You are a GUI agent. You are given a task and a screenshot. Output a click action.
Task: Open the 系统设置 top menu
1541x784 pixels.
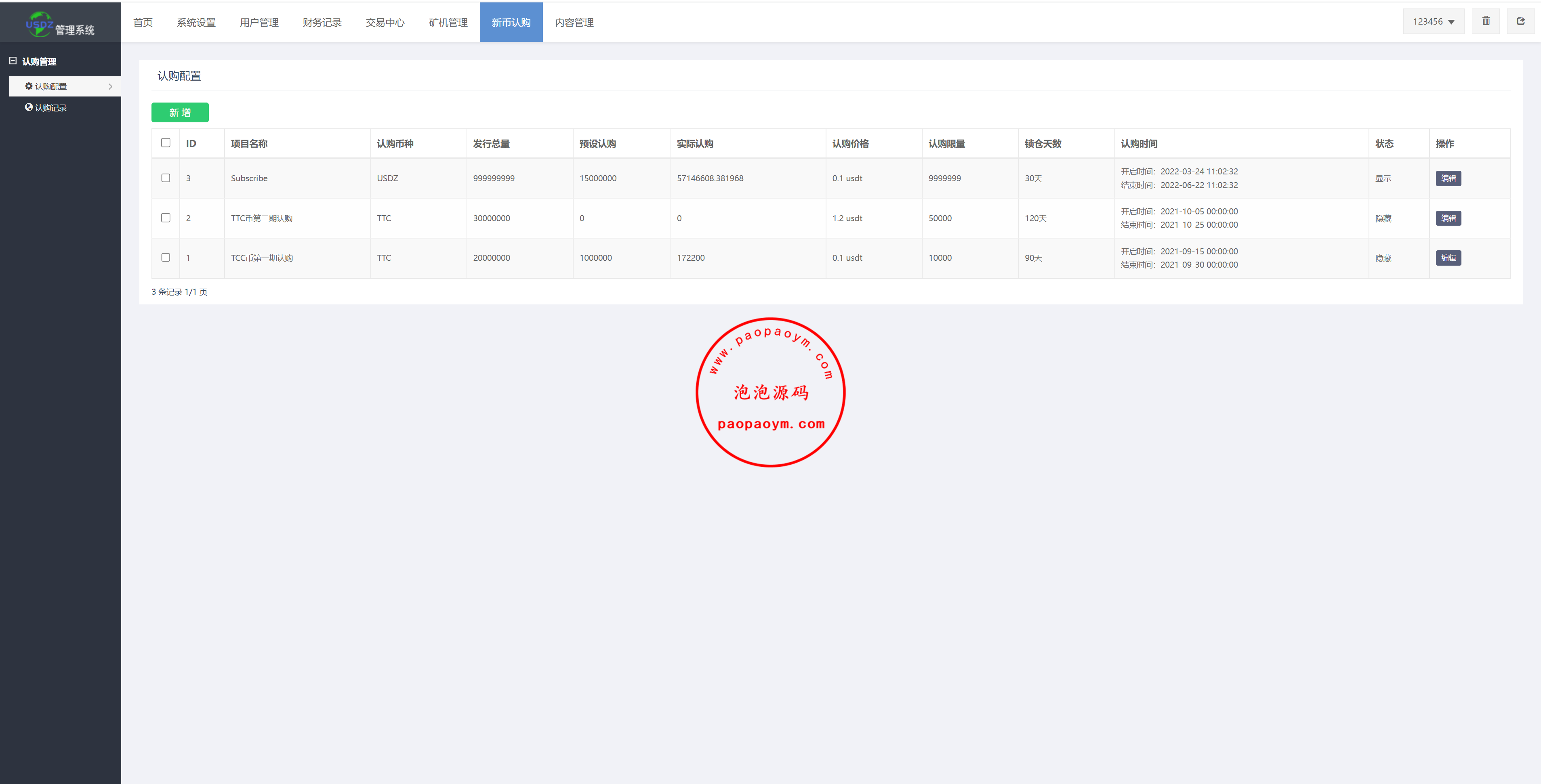coord(196,23)
